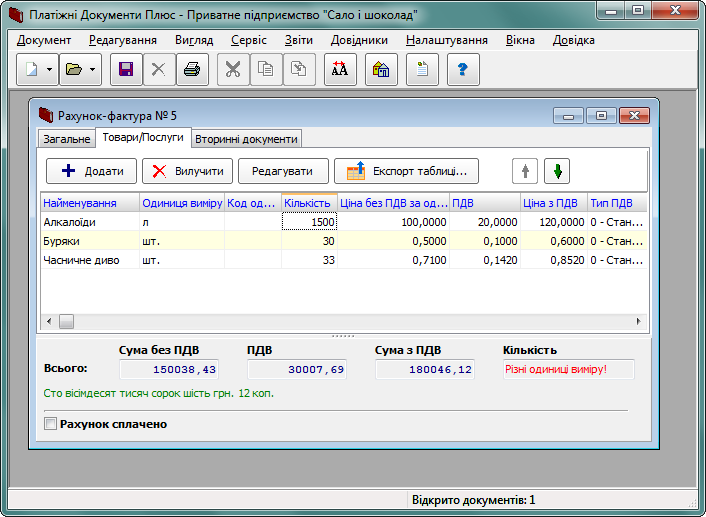Viewport: 706px width, 517px height.
Task: Select the Товари/Послуги tab
Action: (x=143, y=137)
